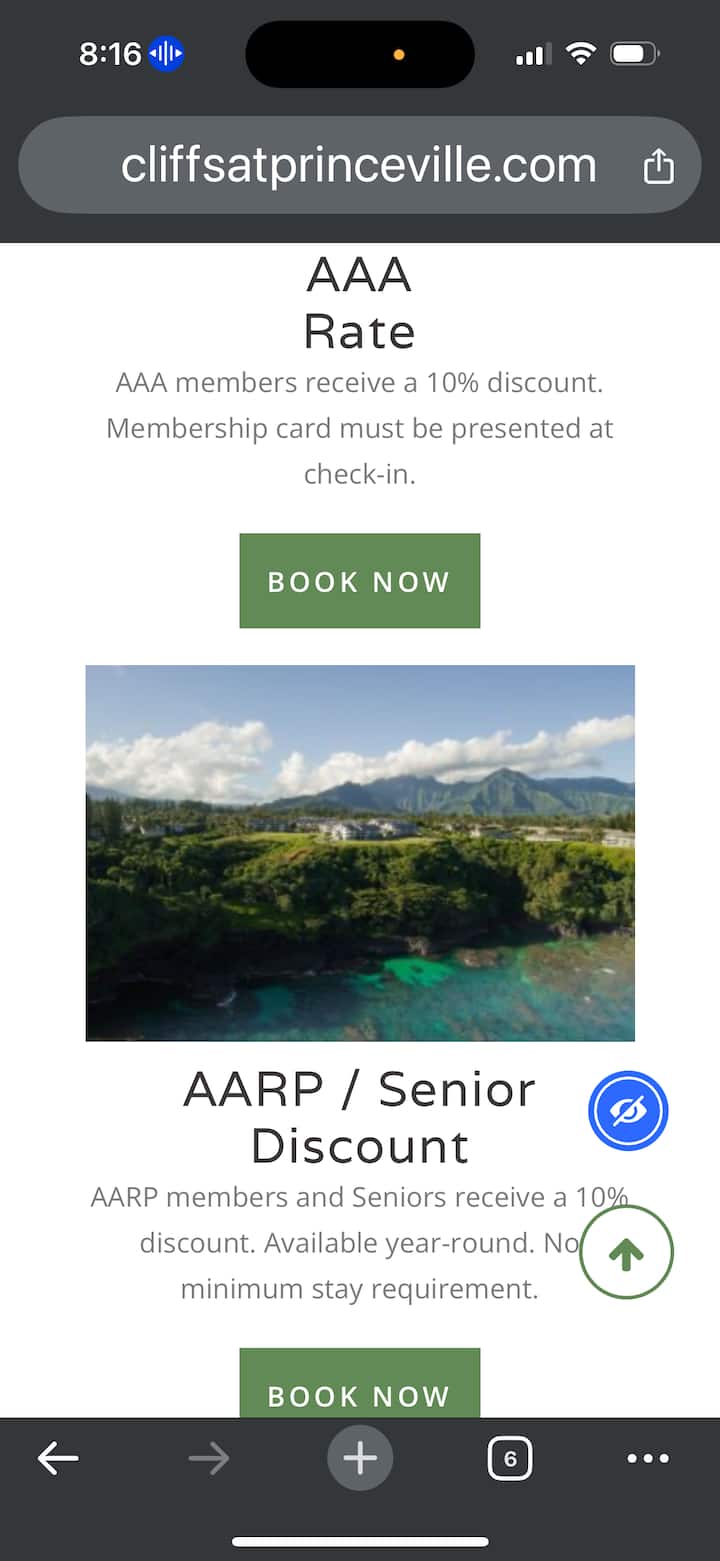Image resolution: width=720 pixels, height=1561 pixels.
Task: Tap the green scroll-to-top arrow button
Action: tap(627, 1253)
